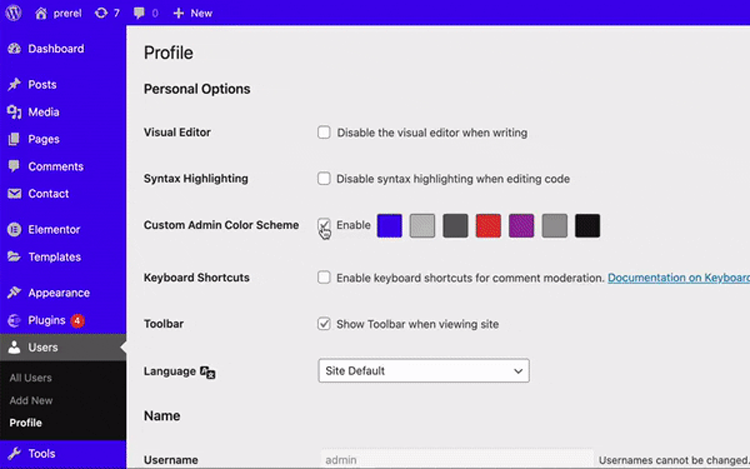
Task: Click the red 4 badge on Plugins
Action: coord(77,320)
